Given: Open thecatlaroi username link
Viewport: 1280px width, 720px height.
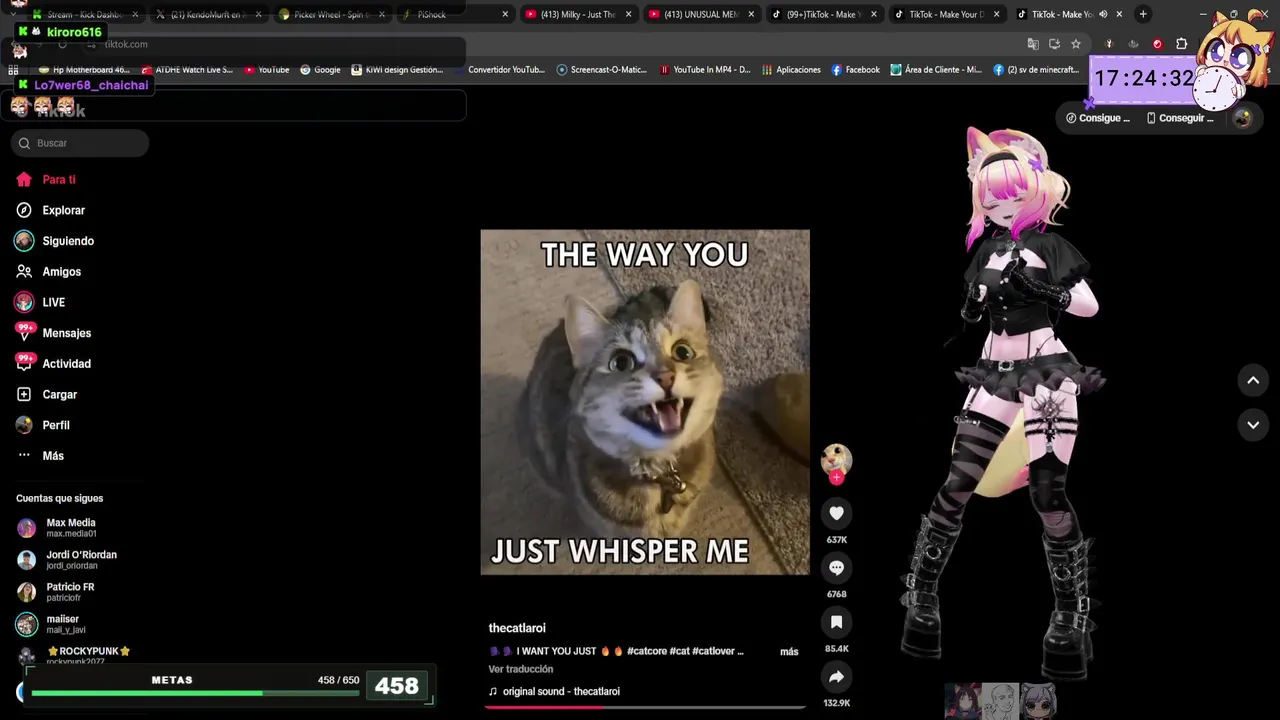Looking at the screenshot, I should tap(517, 628).
